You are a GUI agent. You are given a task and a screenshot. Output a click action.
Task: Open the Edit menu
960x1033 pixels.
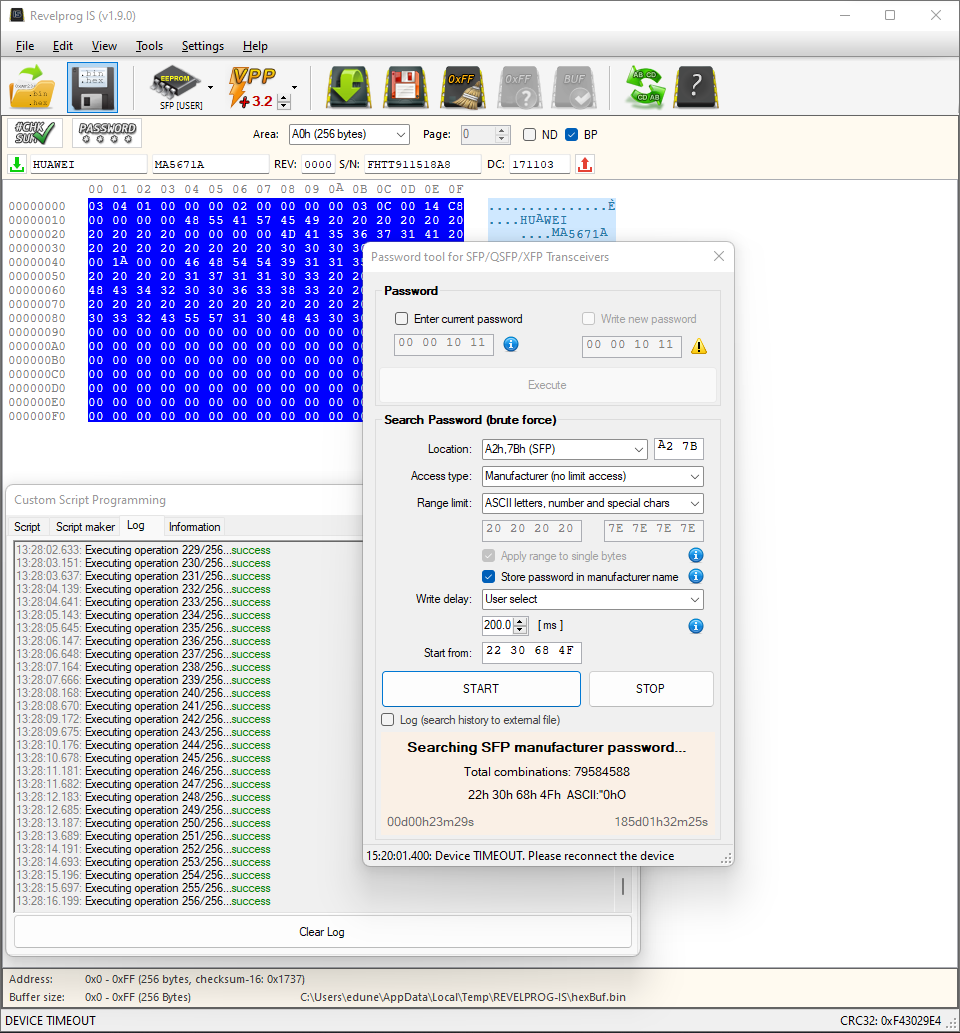point(63,46)
